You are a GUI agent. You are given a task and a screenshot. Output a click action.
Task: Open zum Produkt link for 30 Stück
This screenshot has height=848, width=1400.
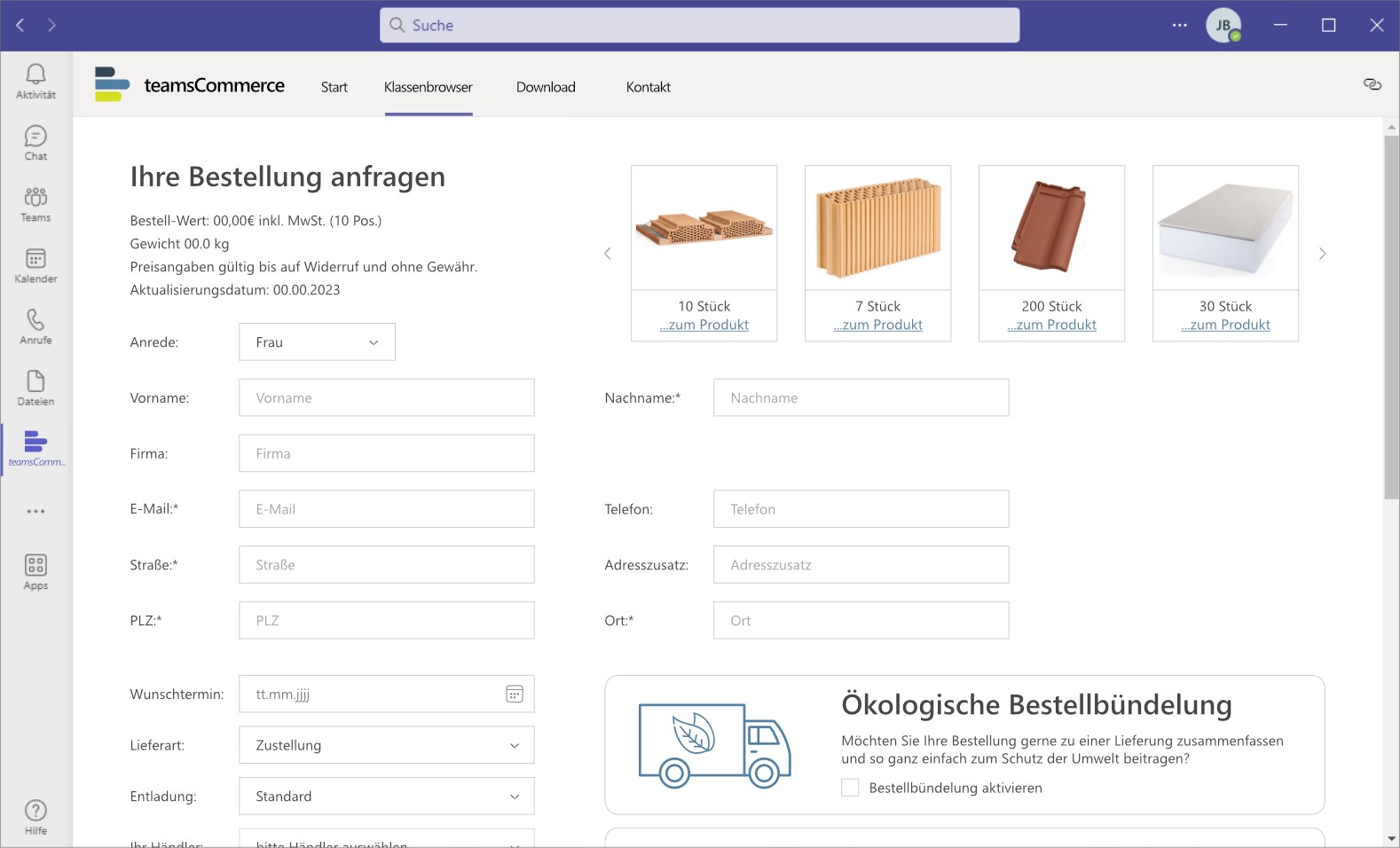pos(1226,325)
